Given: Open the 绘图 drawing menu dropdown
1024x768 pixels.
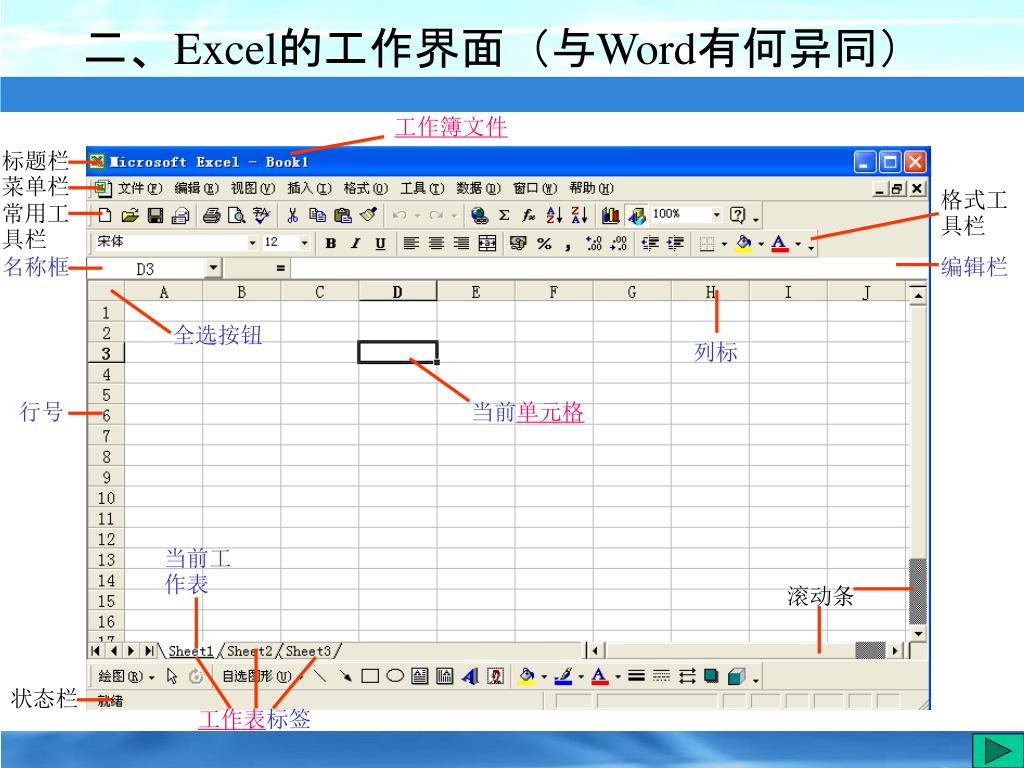Looking at the screenshot, I should [127, 677].
